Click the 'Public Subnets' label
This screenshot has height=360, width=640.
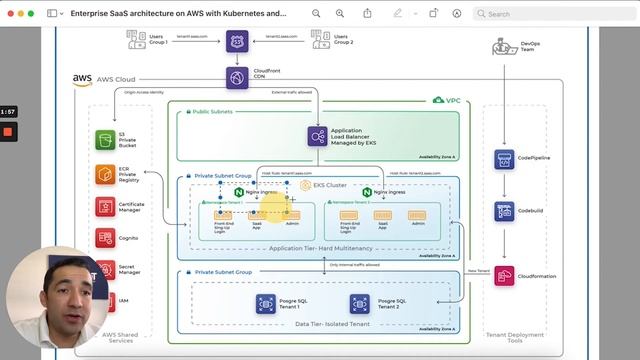click(x=213, y=111)
